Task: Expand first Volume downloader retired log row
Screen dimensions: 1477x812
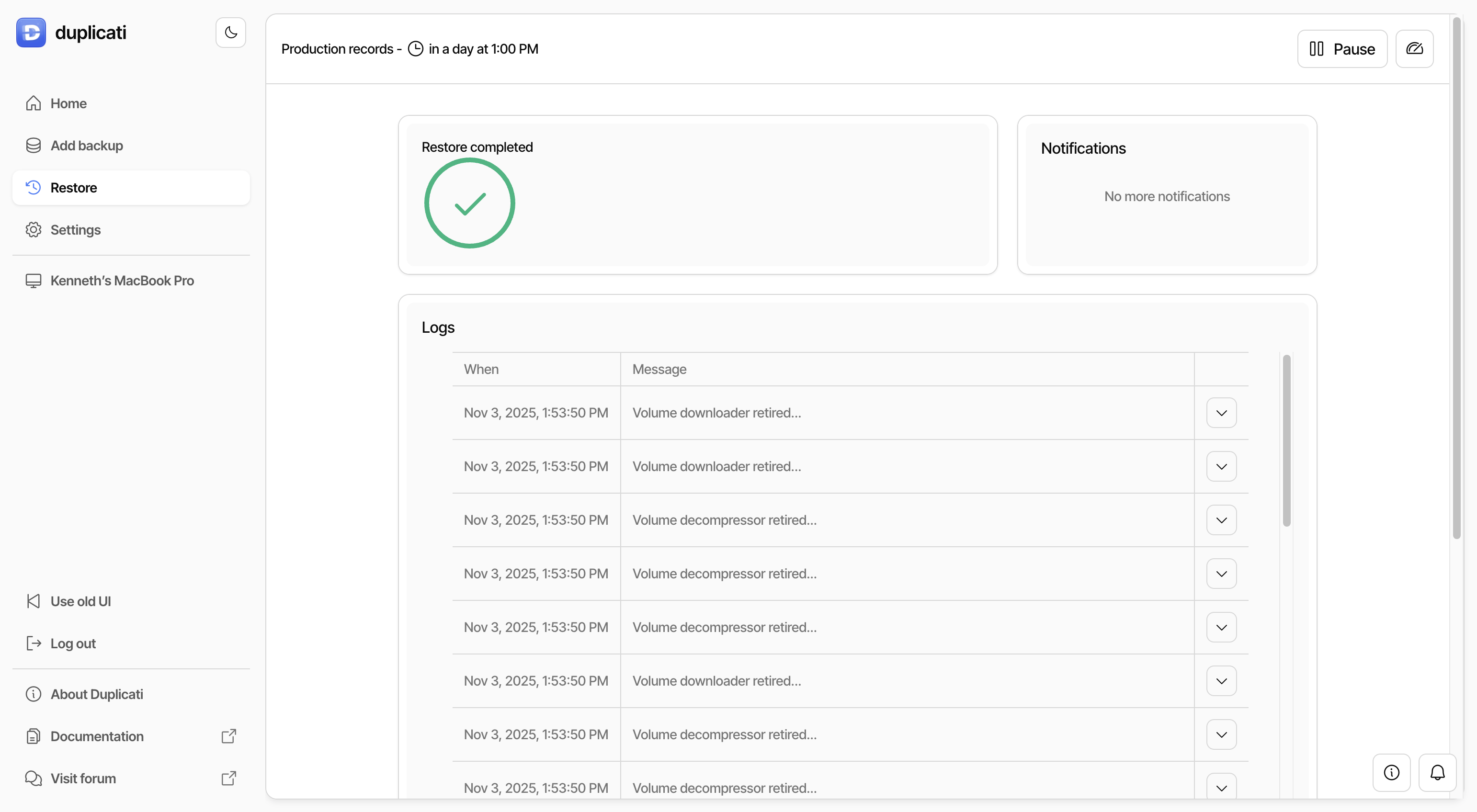Action: [x=1221, y=413]
